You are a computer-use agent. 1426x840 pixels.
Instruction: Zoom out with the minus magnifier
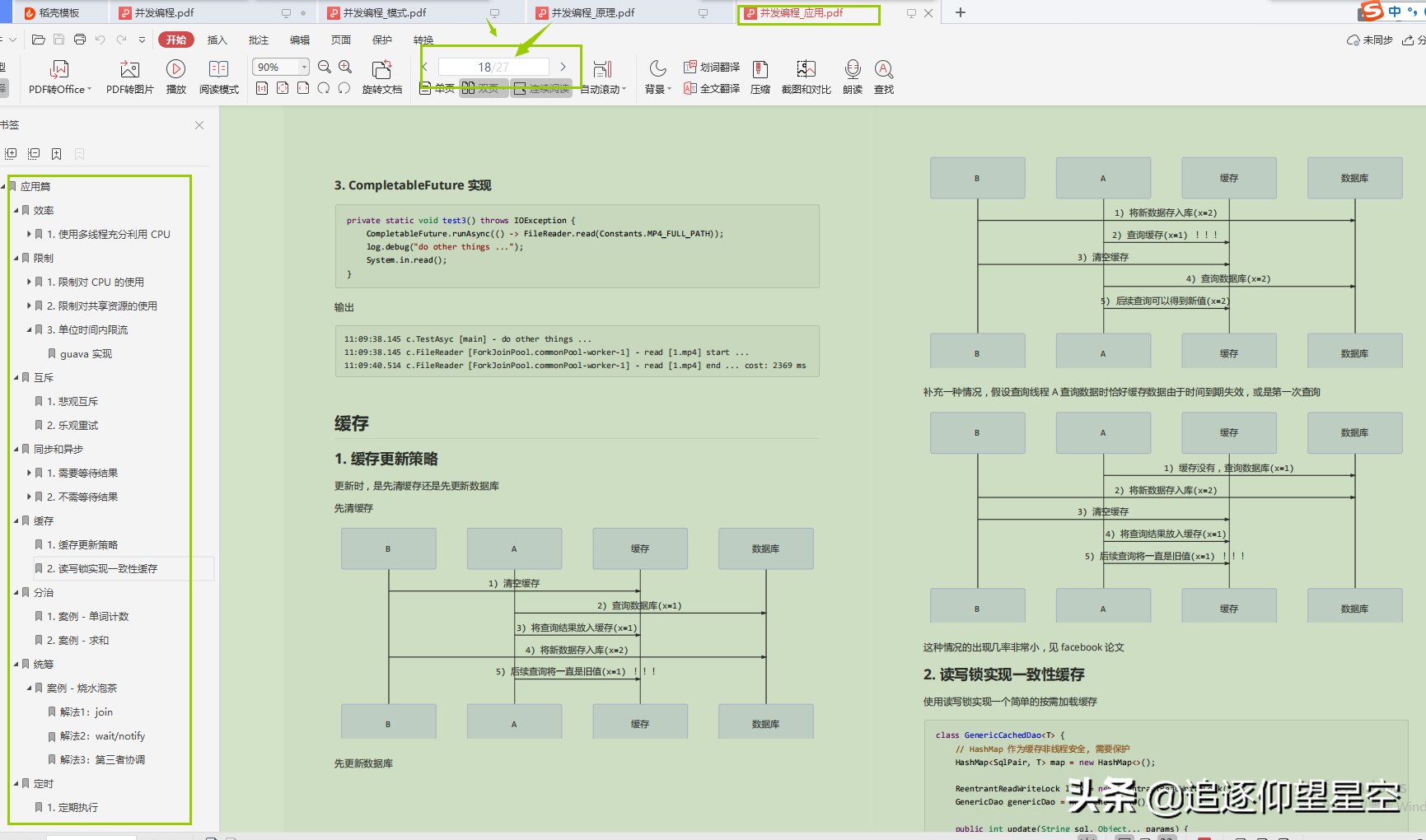[324, 67]
